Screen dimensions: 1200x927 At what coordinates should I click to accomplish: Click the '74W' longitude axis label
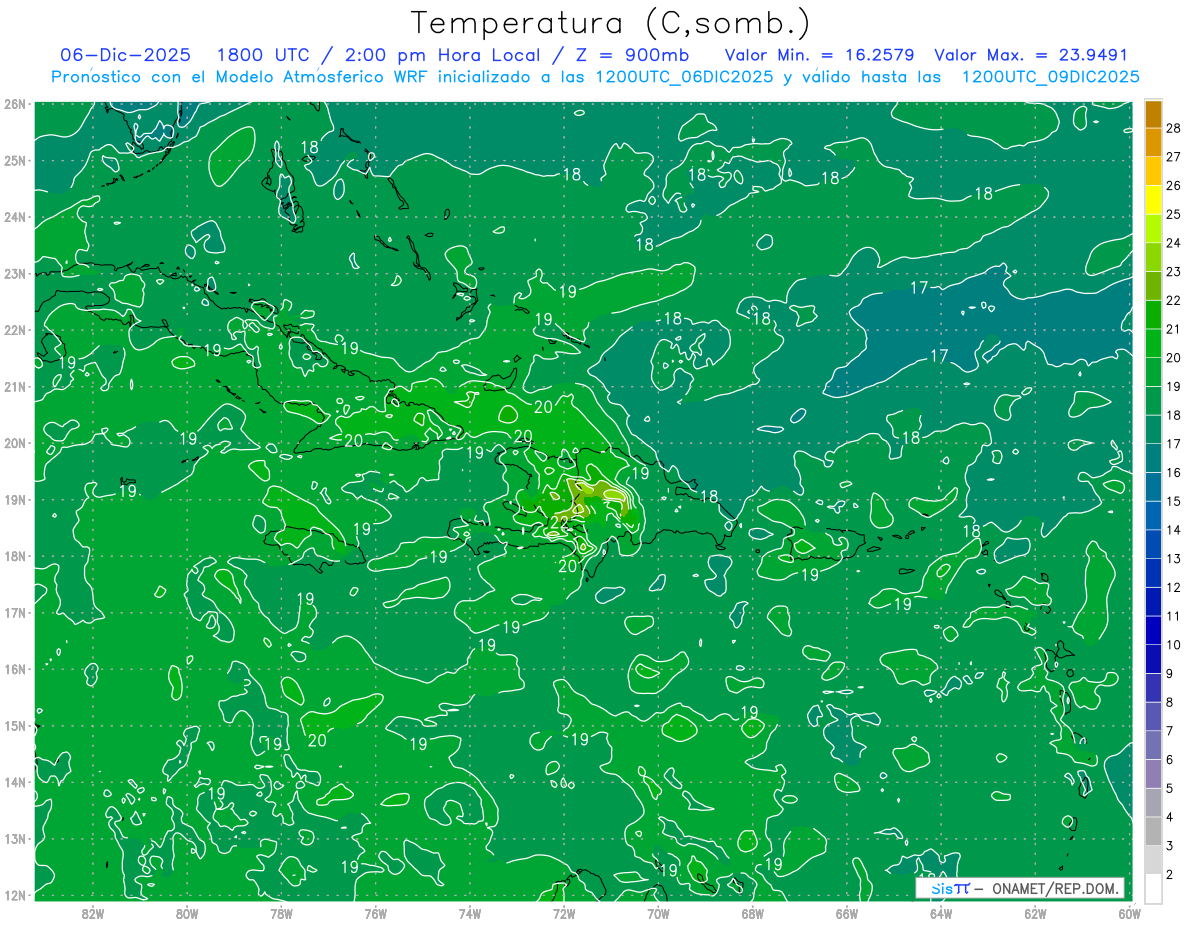pos(469,913)
